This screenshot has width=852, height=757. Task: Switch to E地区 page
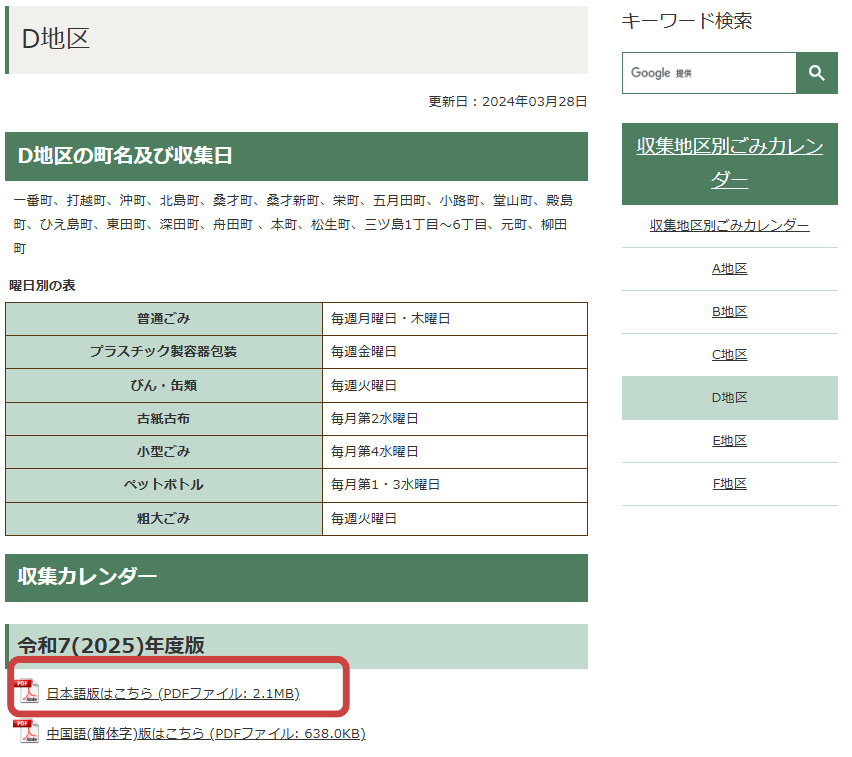(x=729, y=441)
